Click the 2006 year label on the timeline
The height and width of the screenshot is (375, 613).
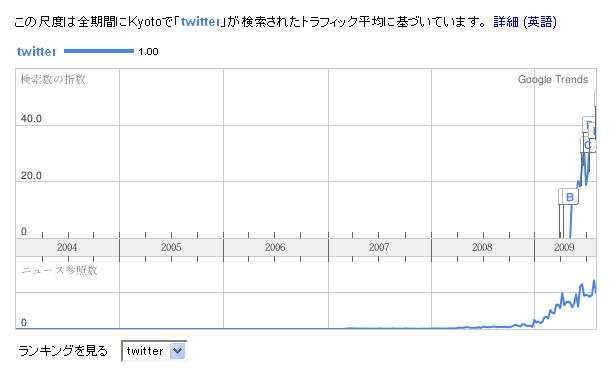275,247
